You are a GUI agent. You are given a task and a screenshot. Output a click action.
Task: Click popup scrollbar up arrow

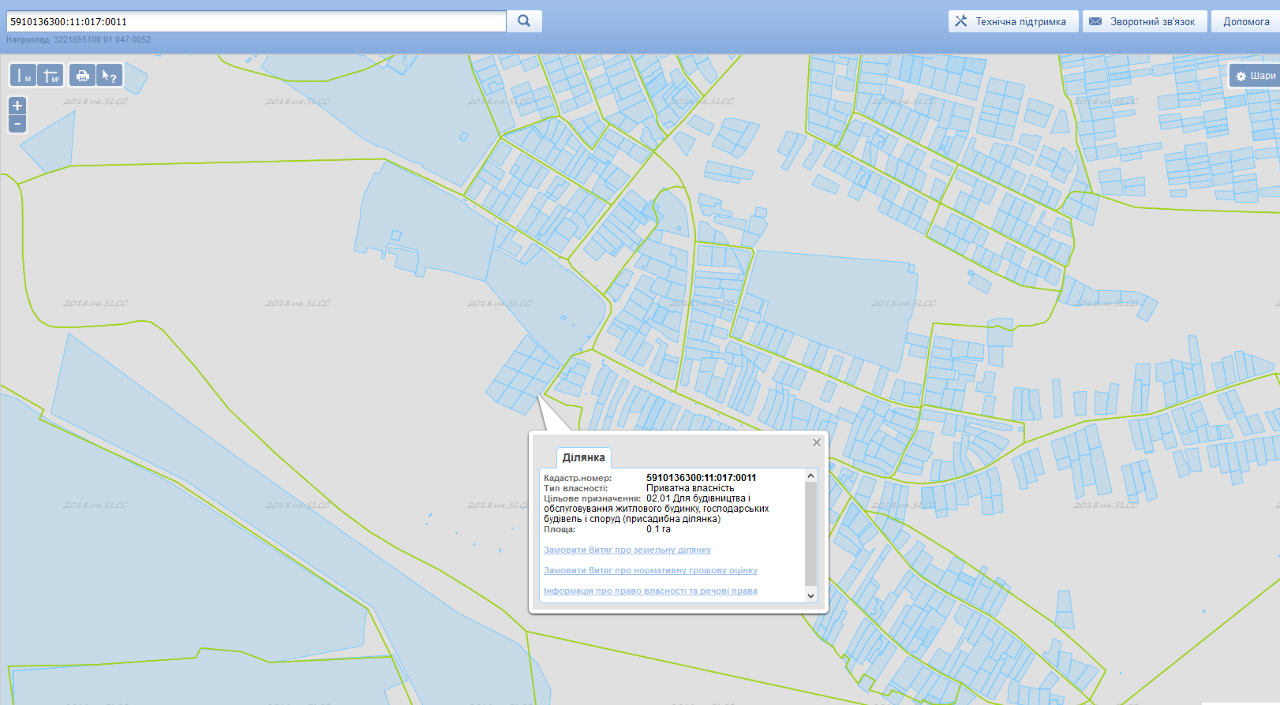click(x=811, y=476)
